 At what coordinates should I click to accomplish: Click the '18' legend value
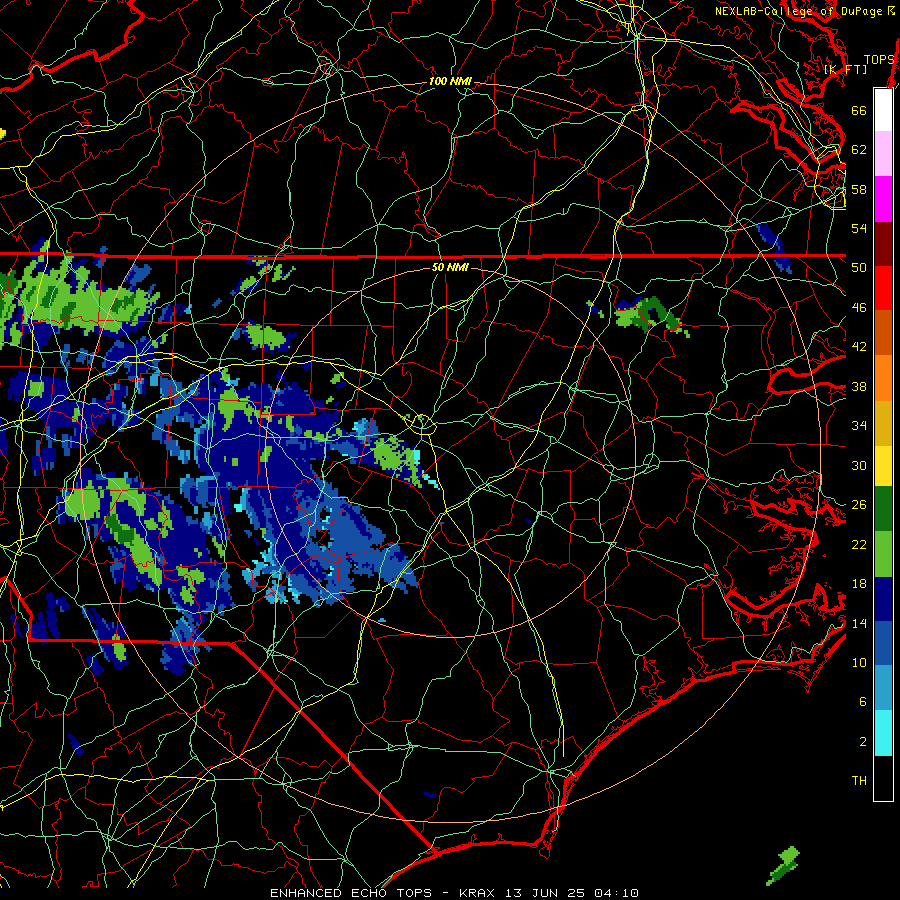click(859, 584)
